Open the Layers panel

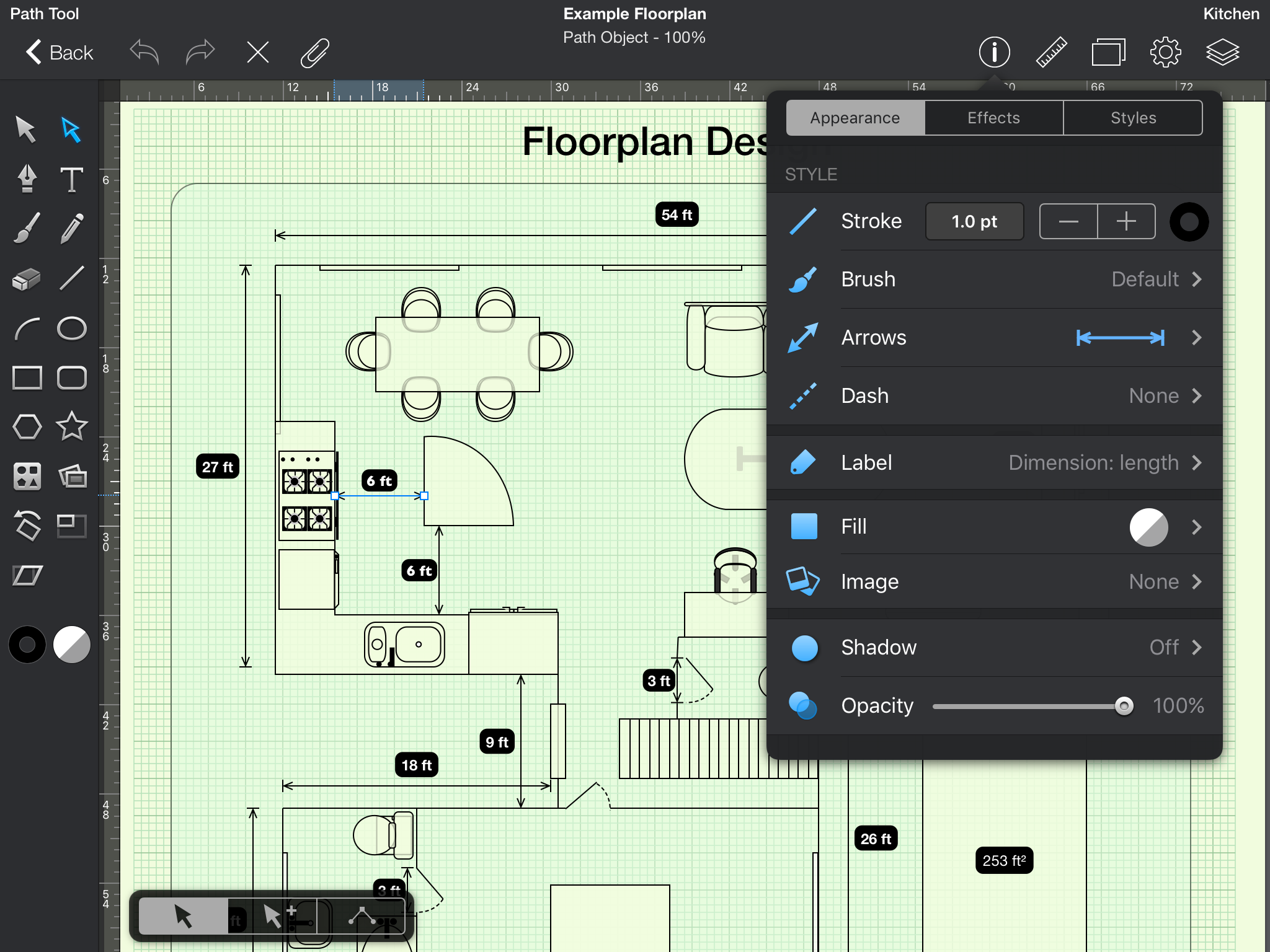1223,52
